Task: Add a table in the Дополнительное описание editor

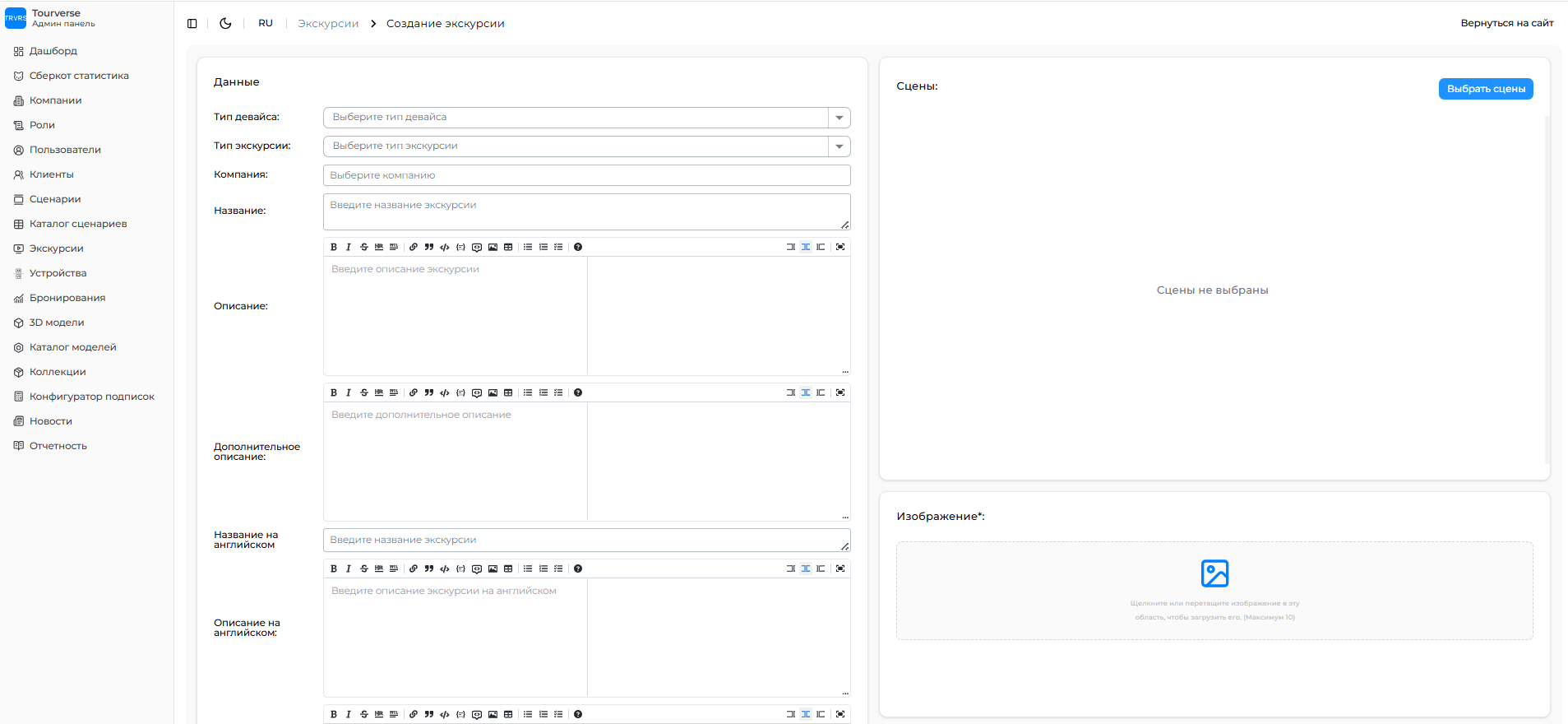Action: 508,392
